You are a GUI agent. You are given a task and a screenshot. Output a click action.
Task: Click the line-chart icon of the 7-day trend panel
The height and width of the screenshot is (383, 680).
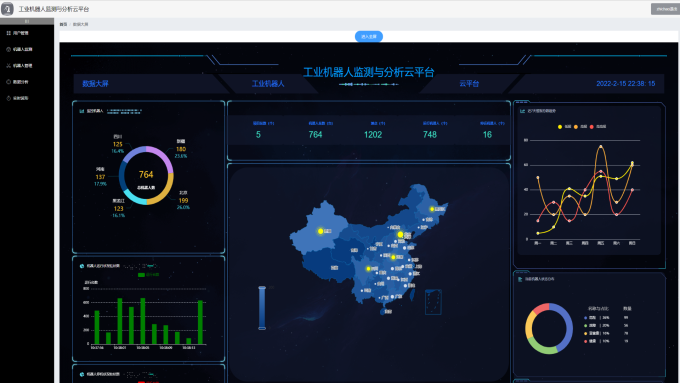523,111
